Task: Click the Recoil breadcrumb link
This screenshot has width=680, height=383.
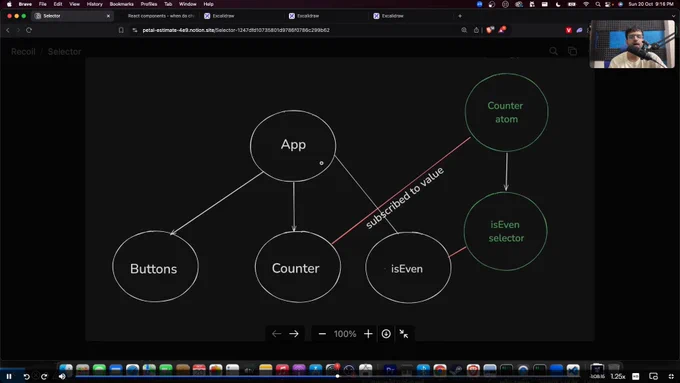Action: coord(23,52)
